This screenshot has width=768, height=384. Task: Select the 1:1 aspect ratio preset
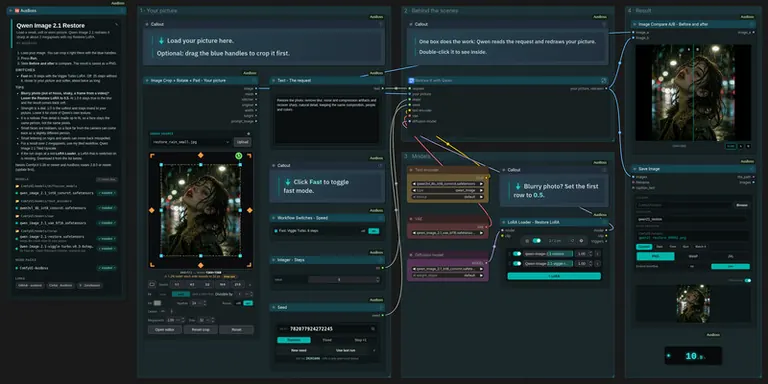(177, 284)
